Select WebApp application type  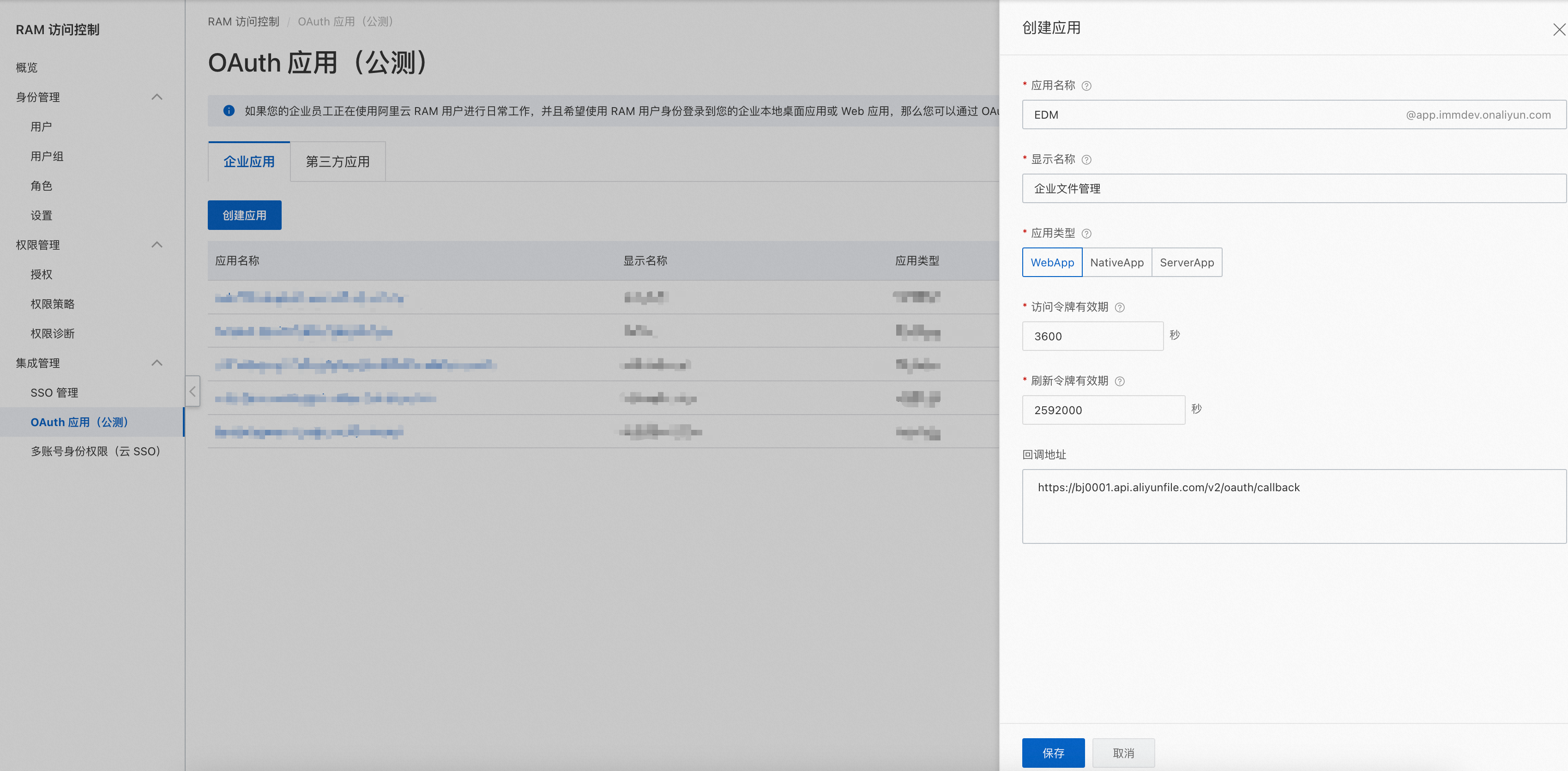pos(1052,262)
